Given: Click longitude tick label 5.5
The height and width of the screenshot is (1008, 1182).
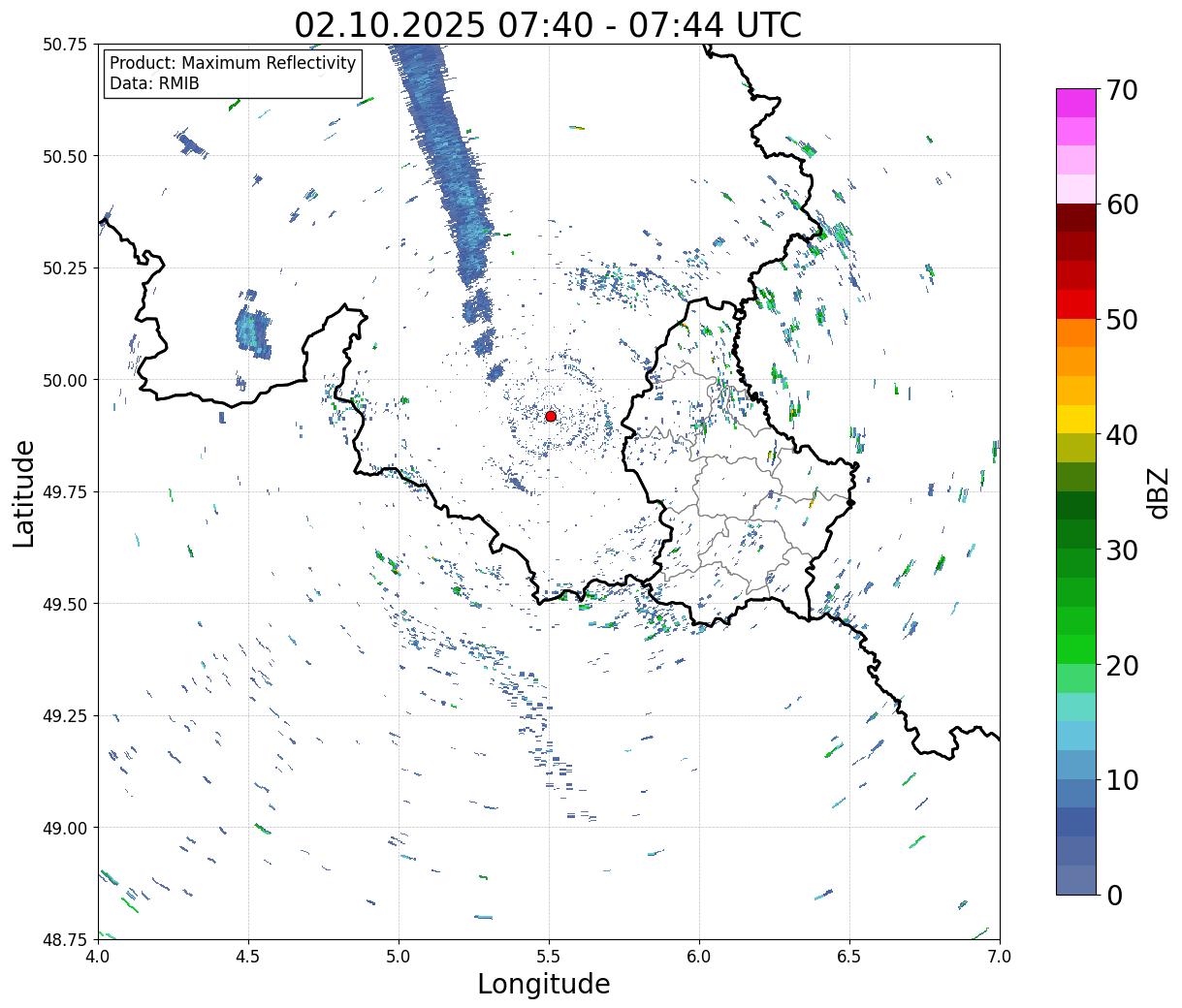Looking at the screenshot, I should [x=549, y=957].
